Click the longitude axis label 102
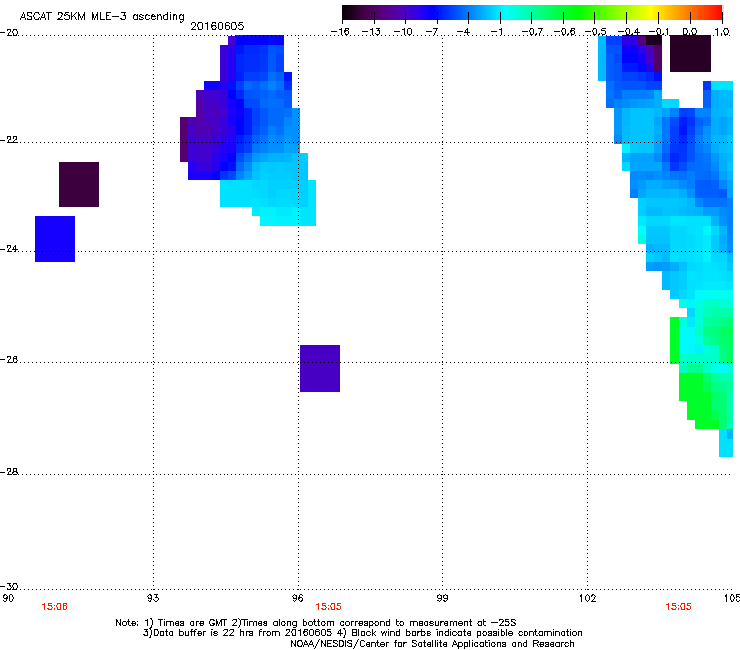This screenshot has width=740, height=650. (x=588, y=599)
